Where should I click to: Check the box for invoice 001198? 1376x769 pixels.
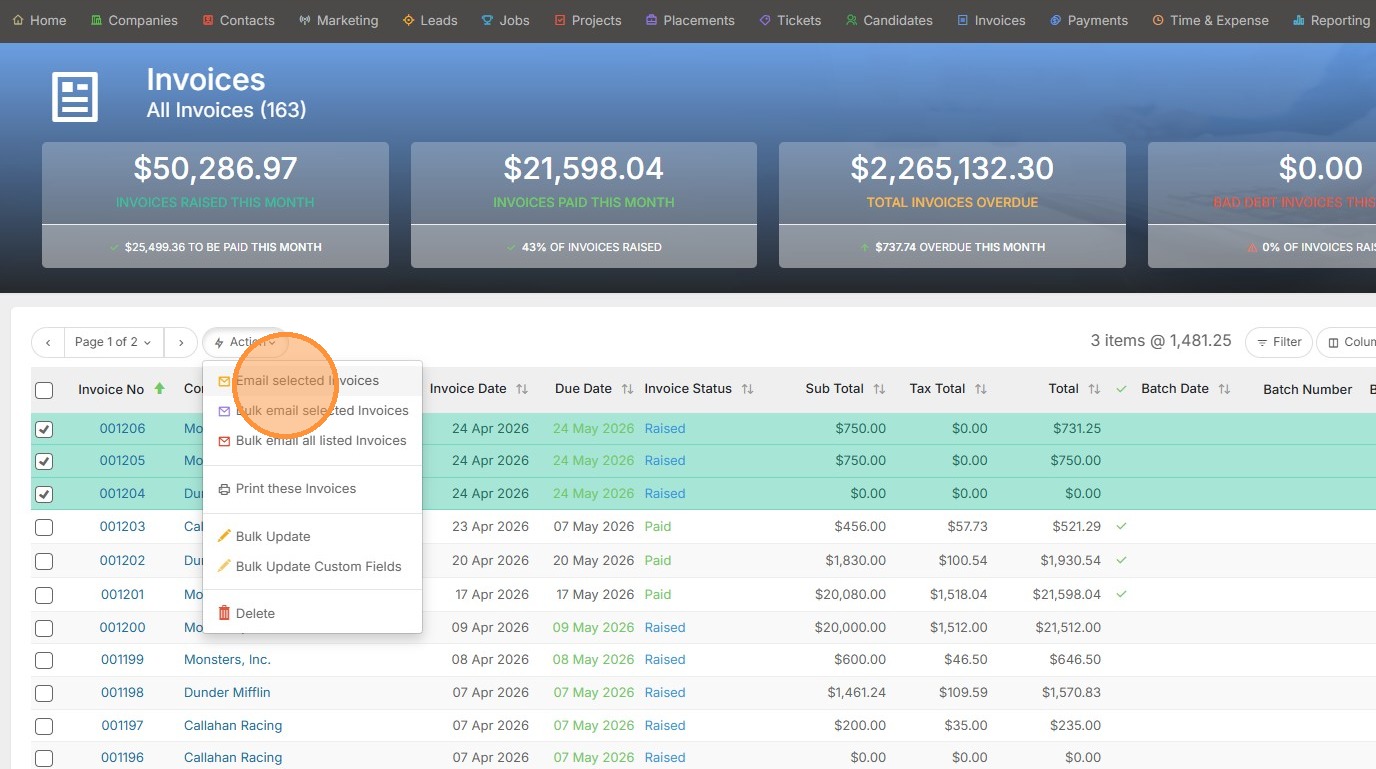tap(44, 693)
